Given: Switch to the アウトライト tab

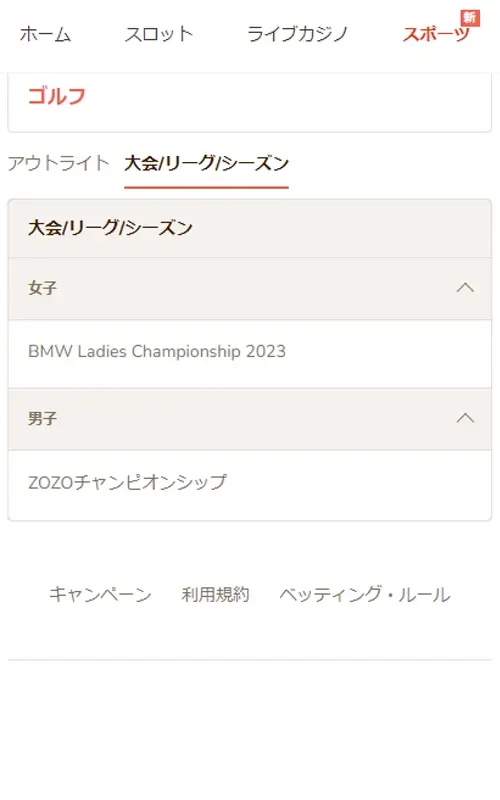Looking at the screenshot, I should point(59,163).
